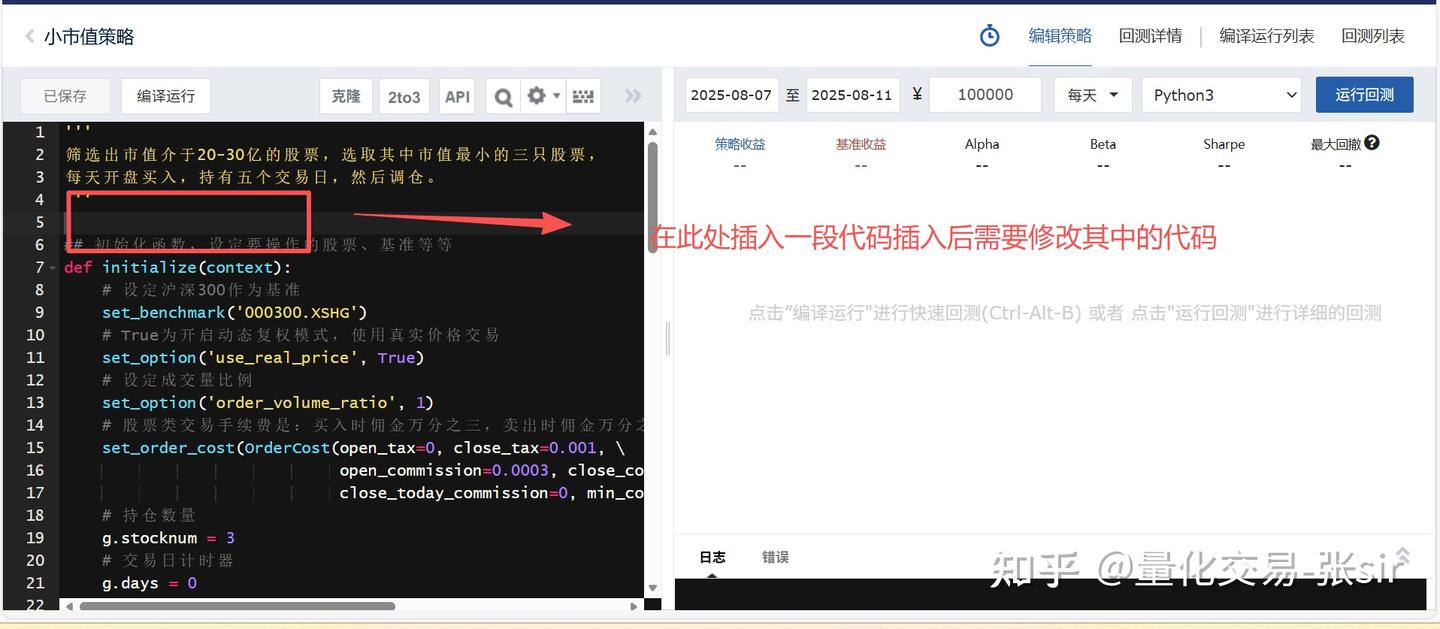Go back using arrow beside 小市值策略
The width and height of the screenshot is (1440, 629).
[29, 37]
